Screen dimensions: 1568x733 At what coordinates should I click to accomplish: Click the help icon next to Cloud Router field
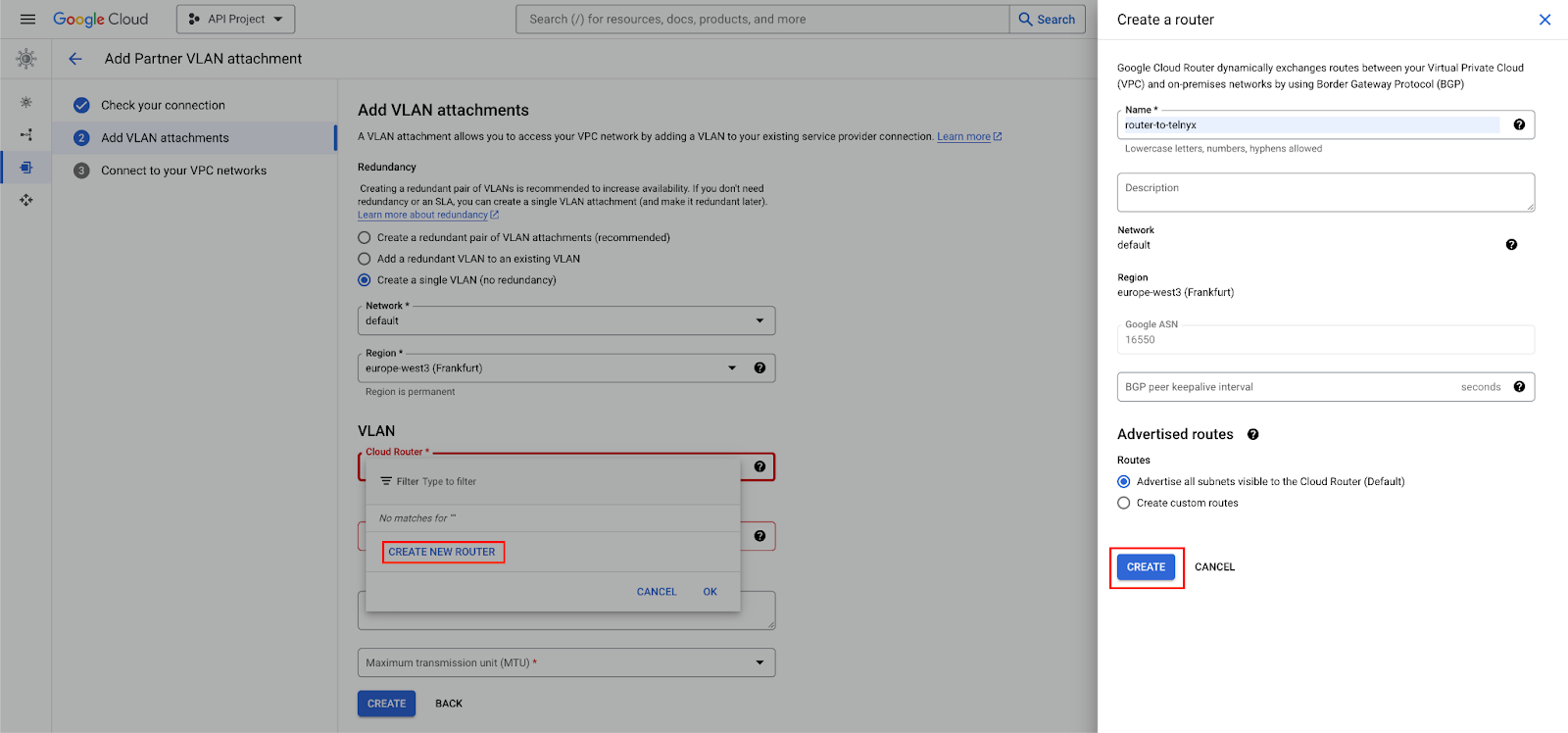pos(759,466)
